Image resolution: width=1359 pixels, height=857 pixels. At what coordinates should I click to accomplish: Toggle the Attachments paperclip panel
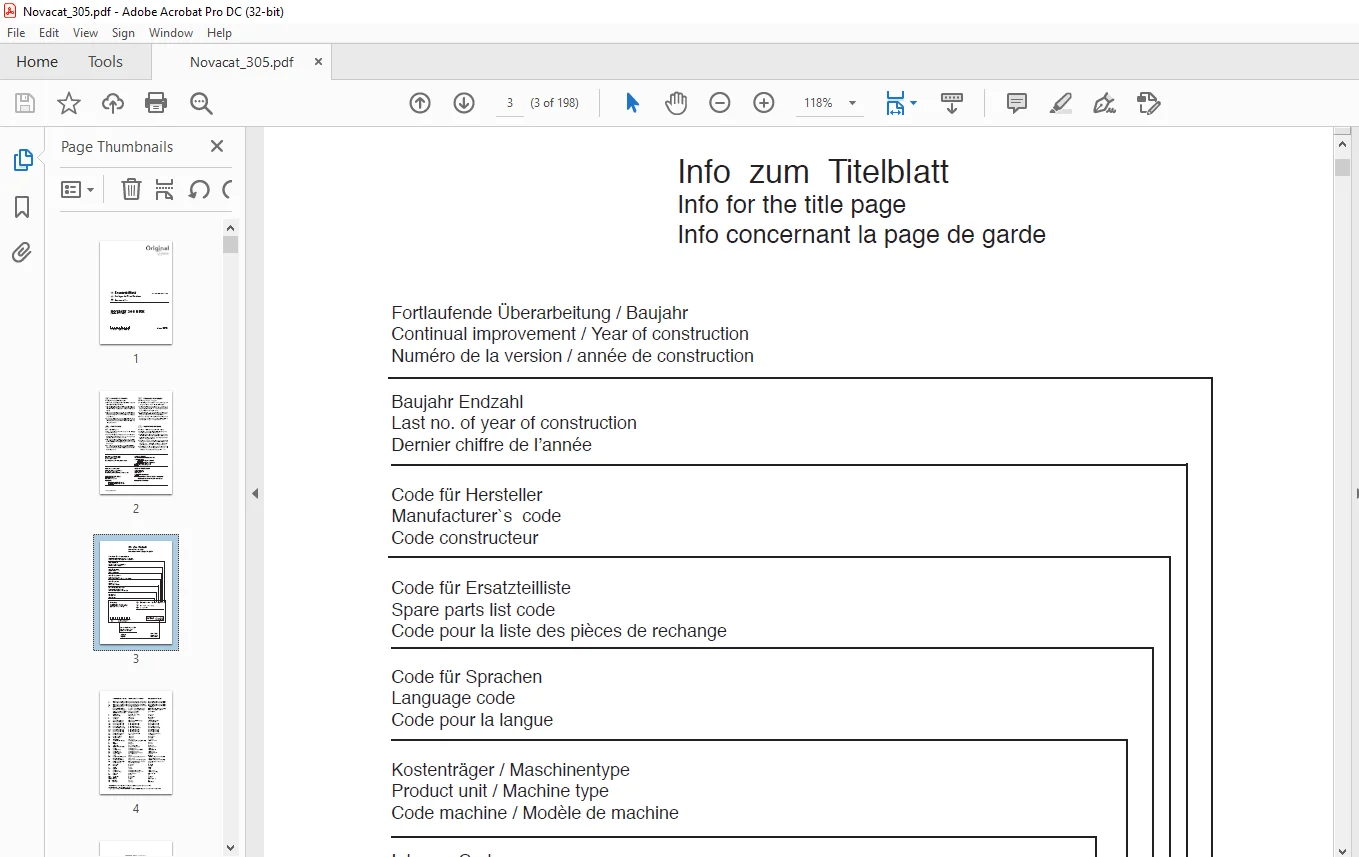[x=22, y=253]
